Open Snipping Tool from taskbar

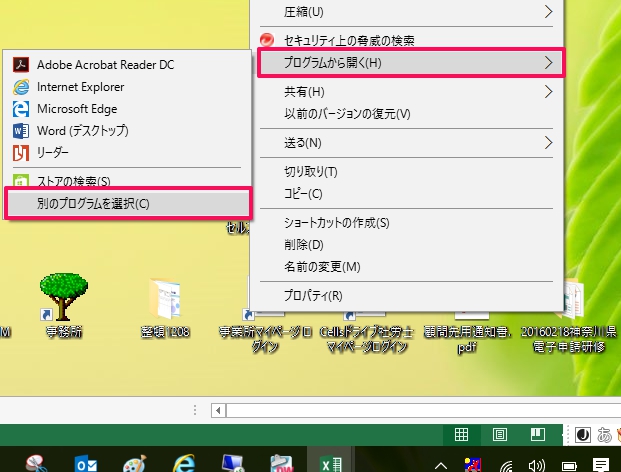coord(37,464)
